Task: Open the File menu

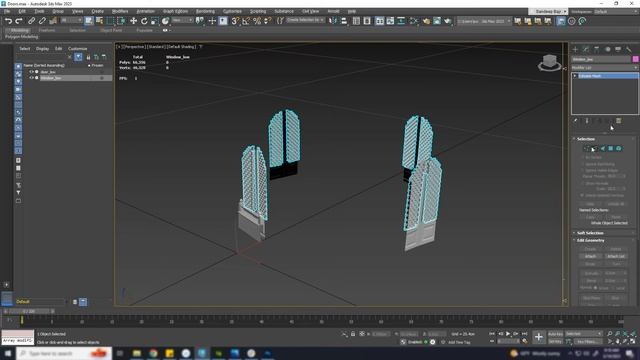Action: pyautogui.click(x=7, y=11)
